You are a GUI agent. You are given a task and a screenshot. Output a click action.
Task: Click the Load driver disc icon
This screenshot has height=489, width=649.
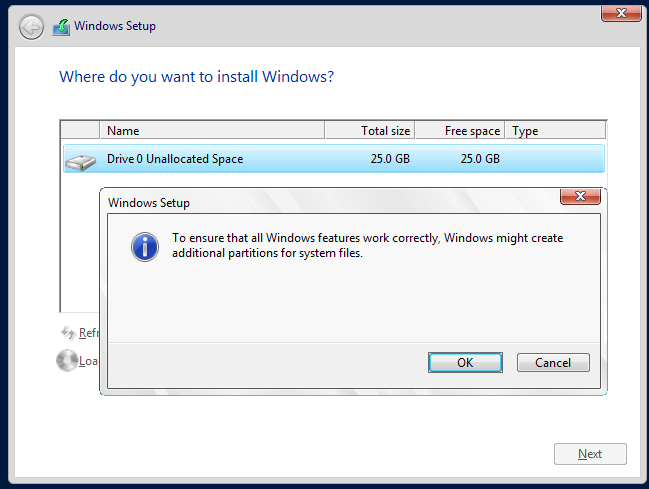coord(67,360)
